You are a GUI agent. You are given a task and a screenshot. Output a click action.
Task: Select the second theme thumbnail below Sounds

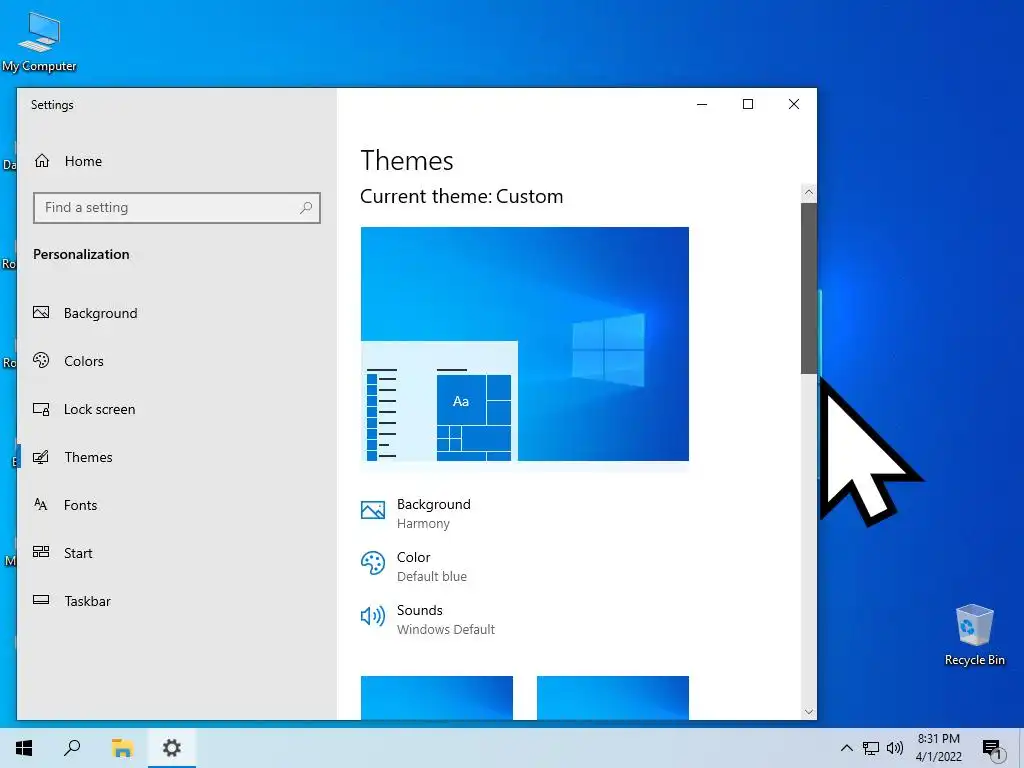[x=613, y=697]
